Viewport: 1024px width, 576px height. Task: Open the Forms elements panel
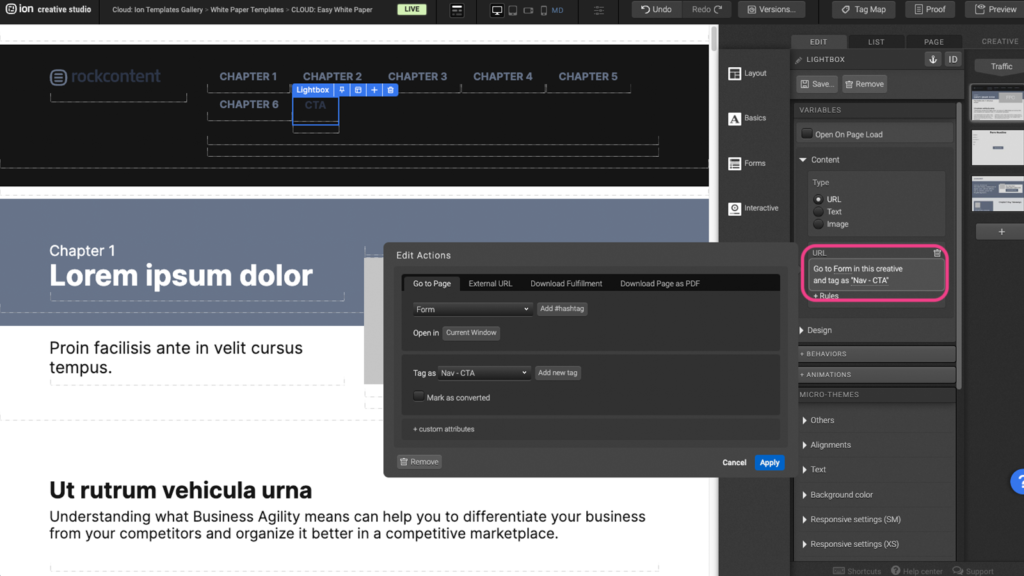746,163
